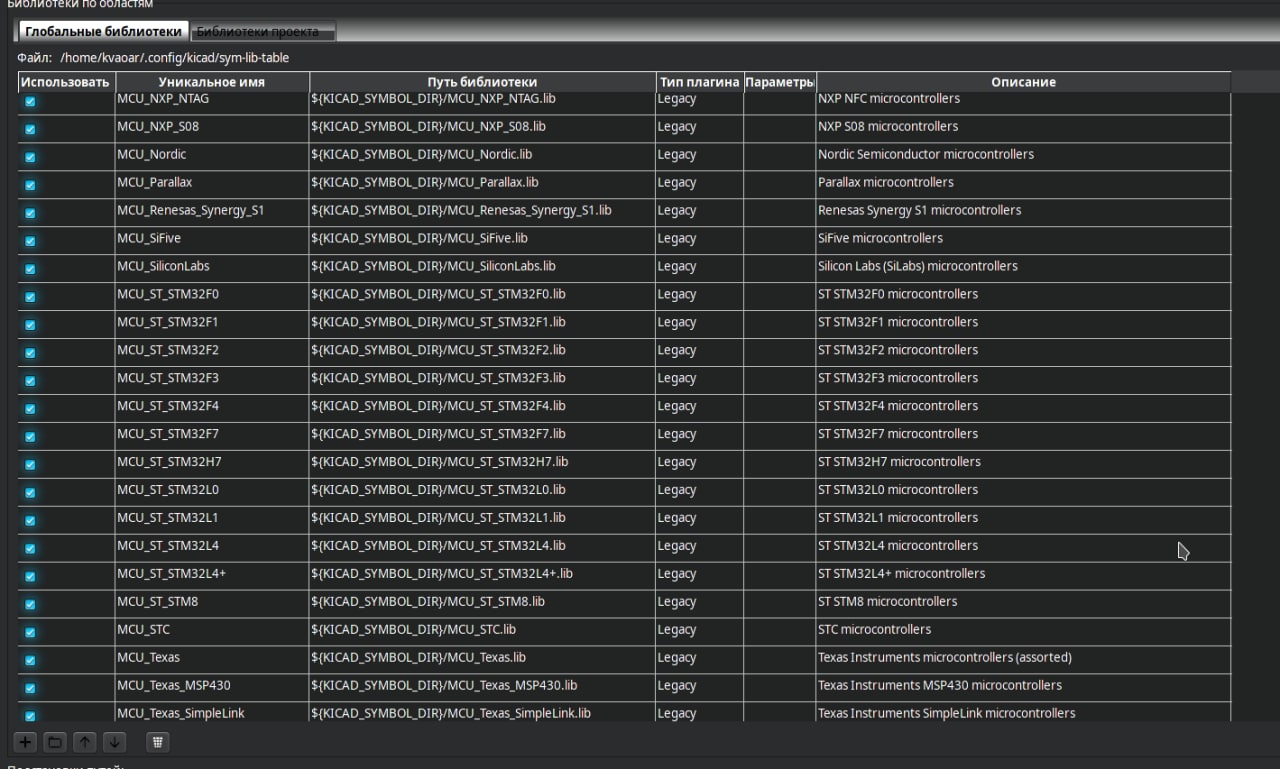Viewport: 1280px width, 769px height.
Task: Select the MCU_Nordic name cell
Action: click(212, 156)
